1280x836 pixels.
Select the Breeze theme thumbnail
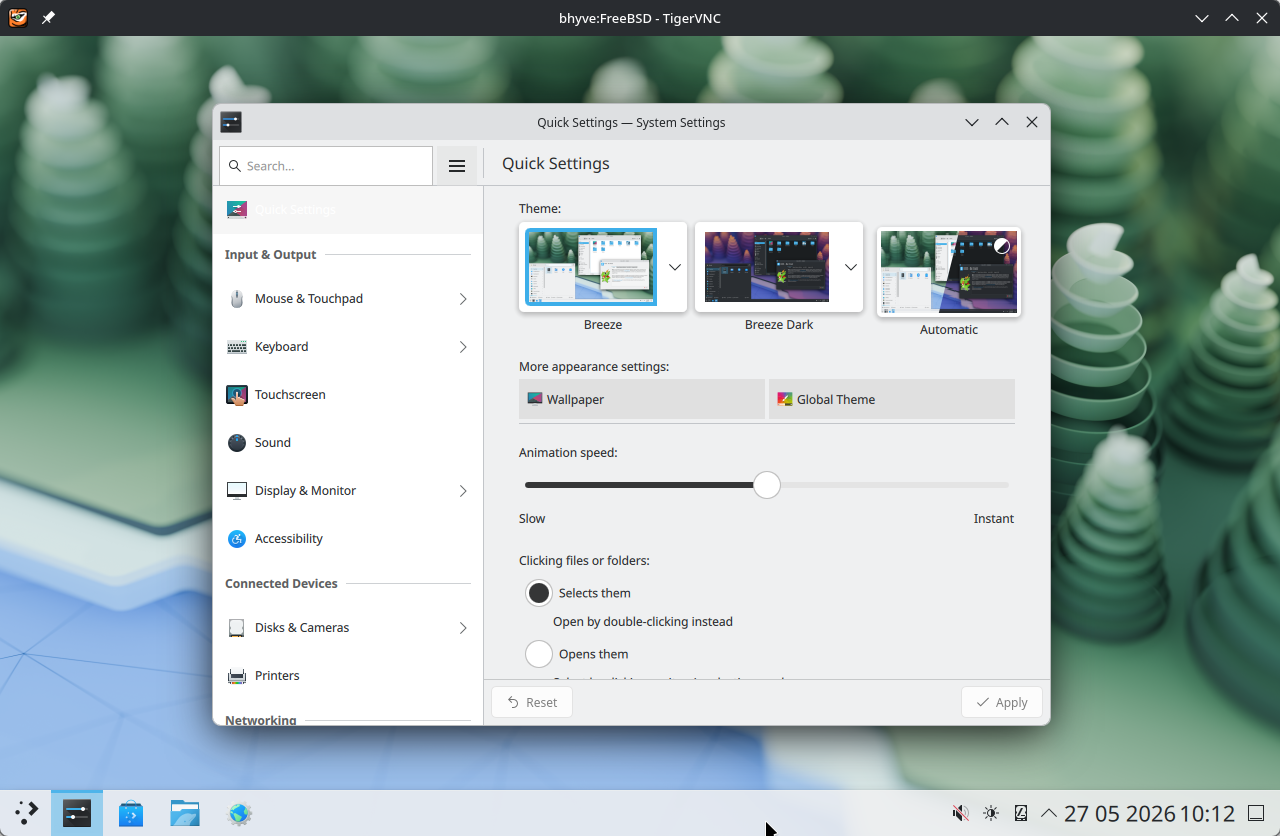592,267
